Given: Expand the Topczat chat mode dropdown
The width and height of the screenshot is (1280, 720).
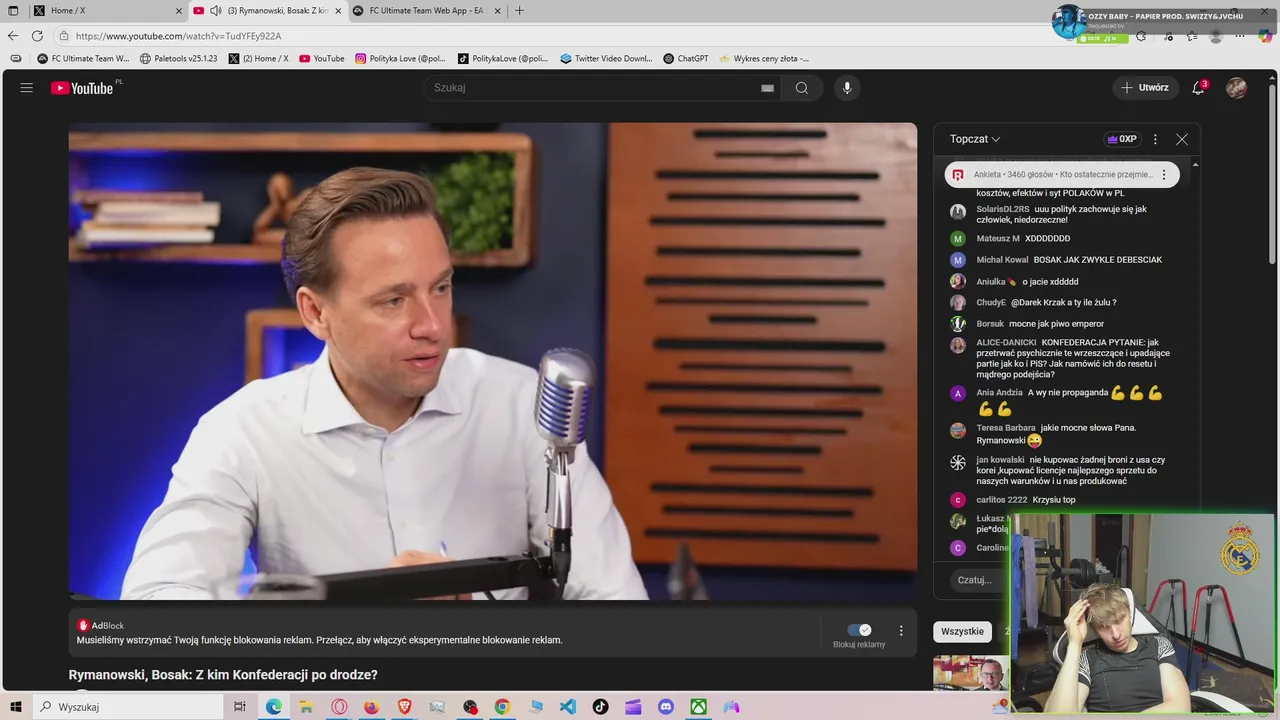Looking at the screenshot, I should 975,139.
